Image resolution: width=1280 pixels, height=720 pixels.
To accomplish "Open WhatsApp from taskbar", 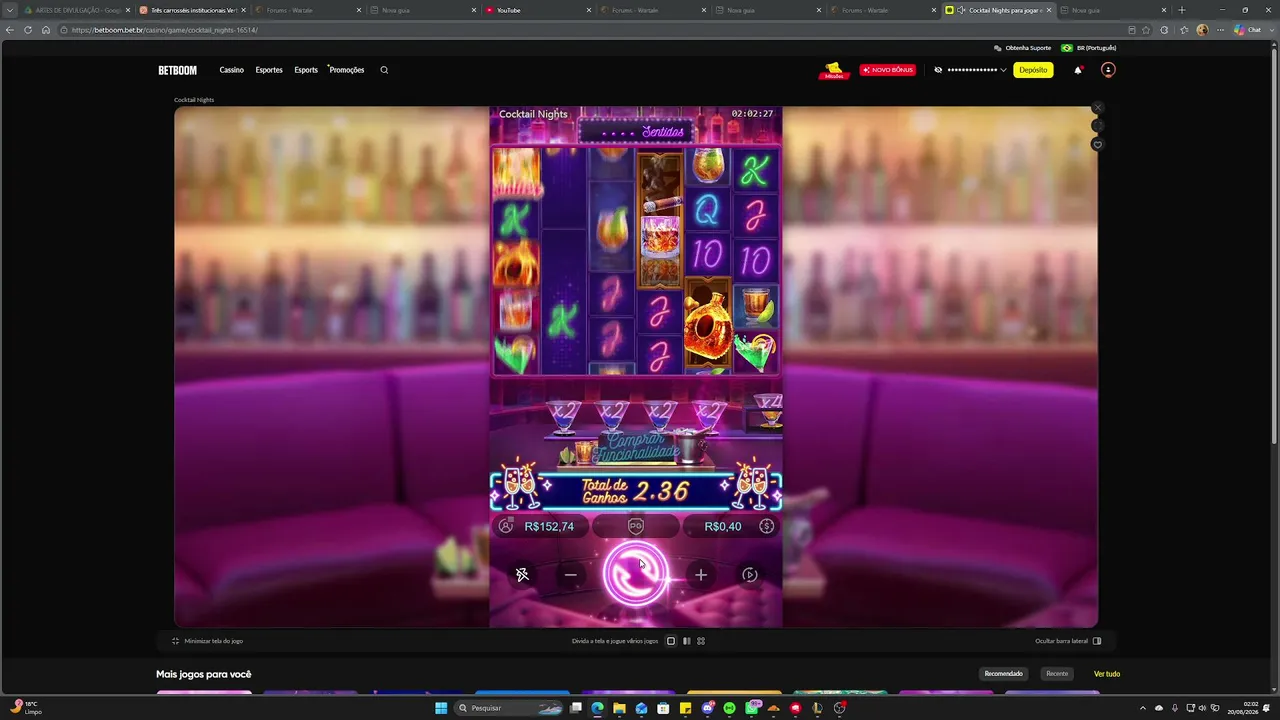I will click(752, 708).
